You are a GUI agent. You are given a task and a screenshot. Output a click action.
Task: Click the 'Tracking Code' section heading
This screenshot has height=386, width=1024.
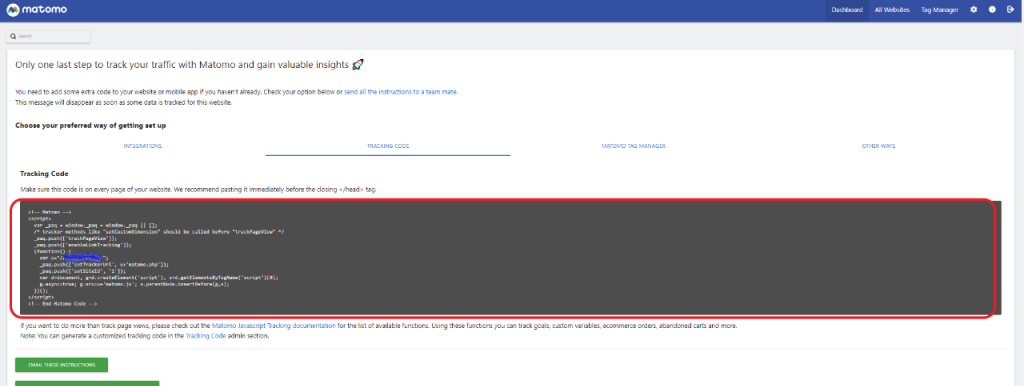(44, 174)
